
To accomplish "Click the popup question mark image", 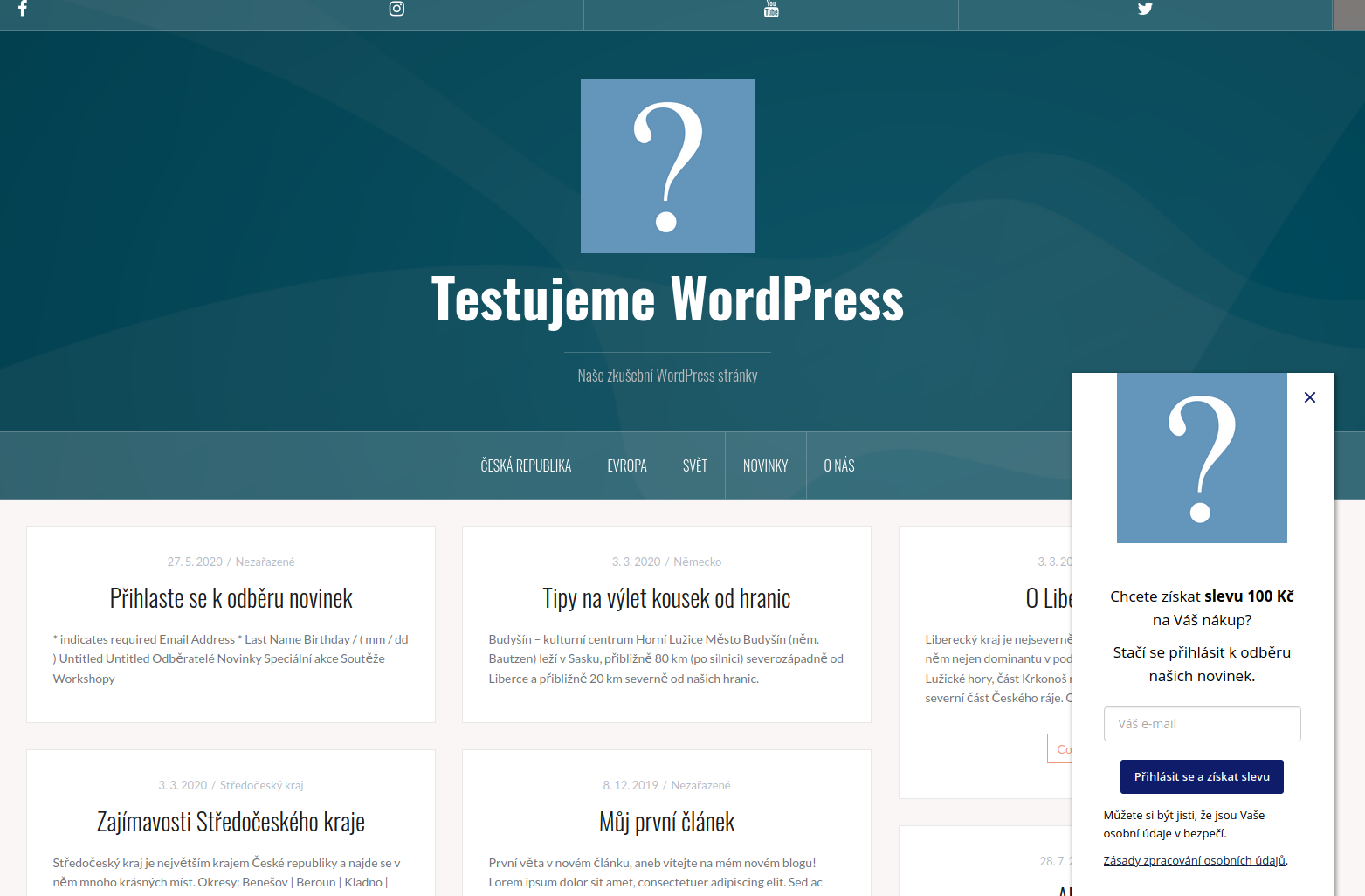I will click(1202, 458).
